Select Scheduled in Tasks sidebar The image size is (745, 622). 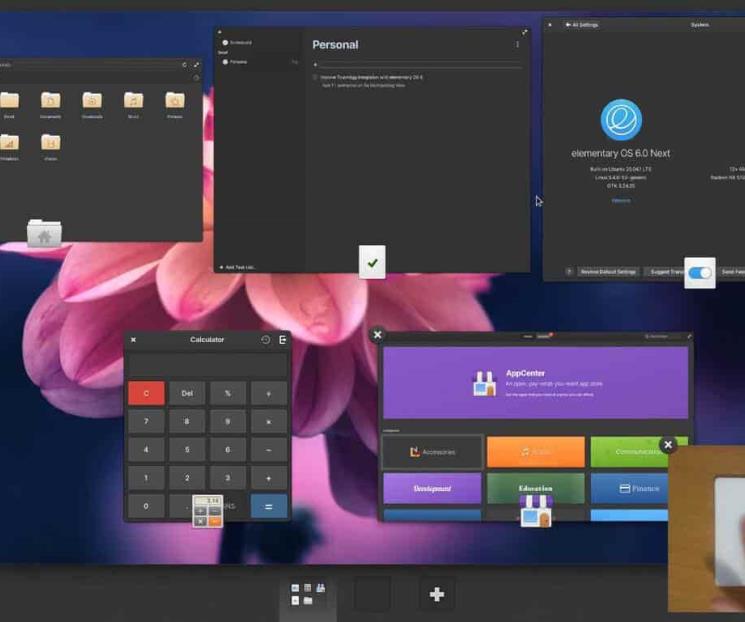(x=260, y=42)
